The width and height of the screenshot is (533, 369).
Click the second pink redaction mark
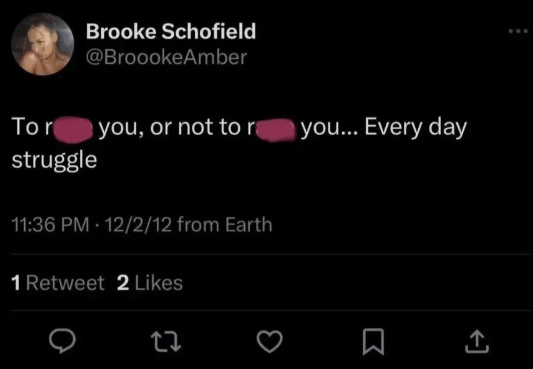[x=275, y=130]
